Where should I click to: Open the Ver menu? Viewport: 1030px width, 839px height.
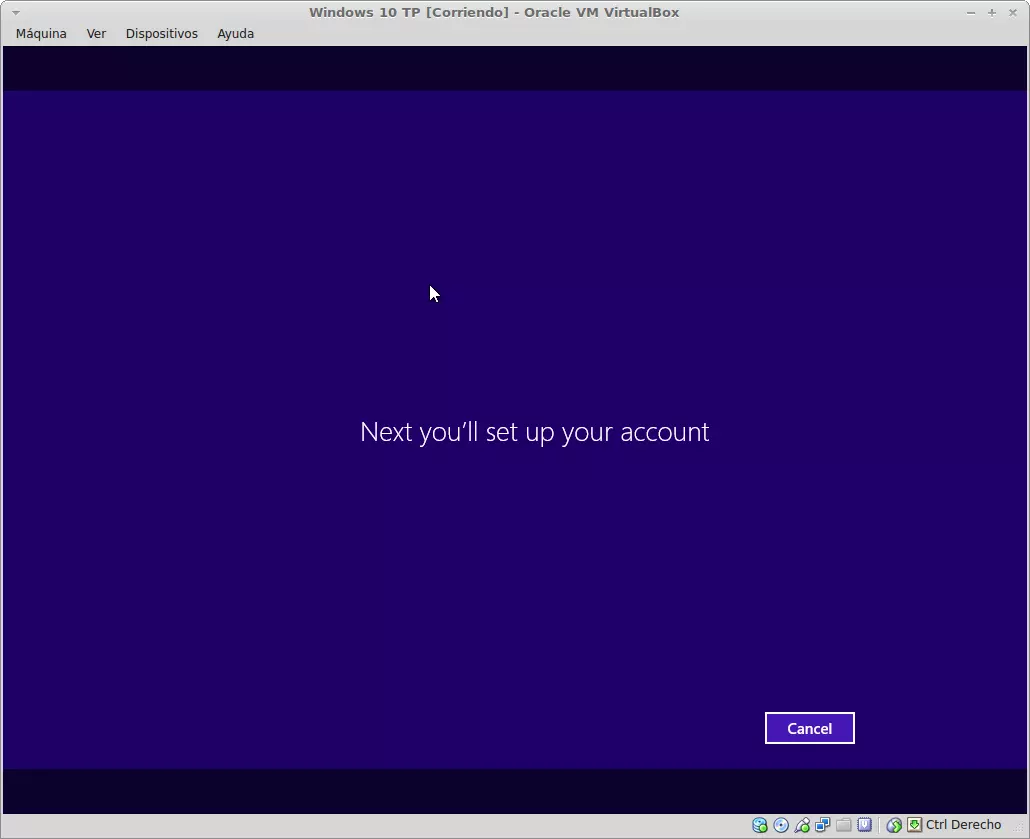point(96,33)
